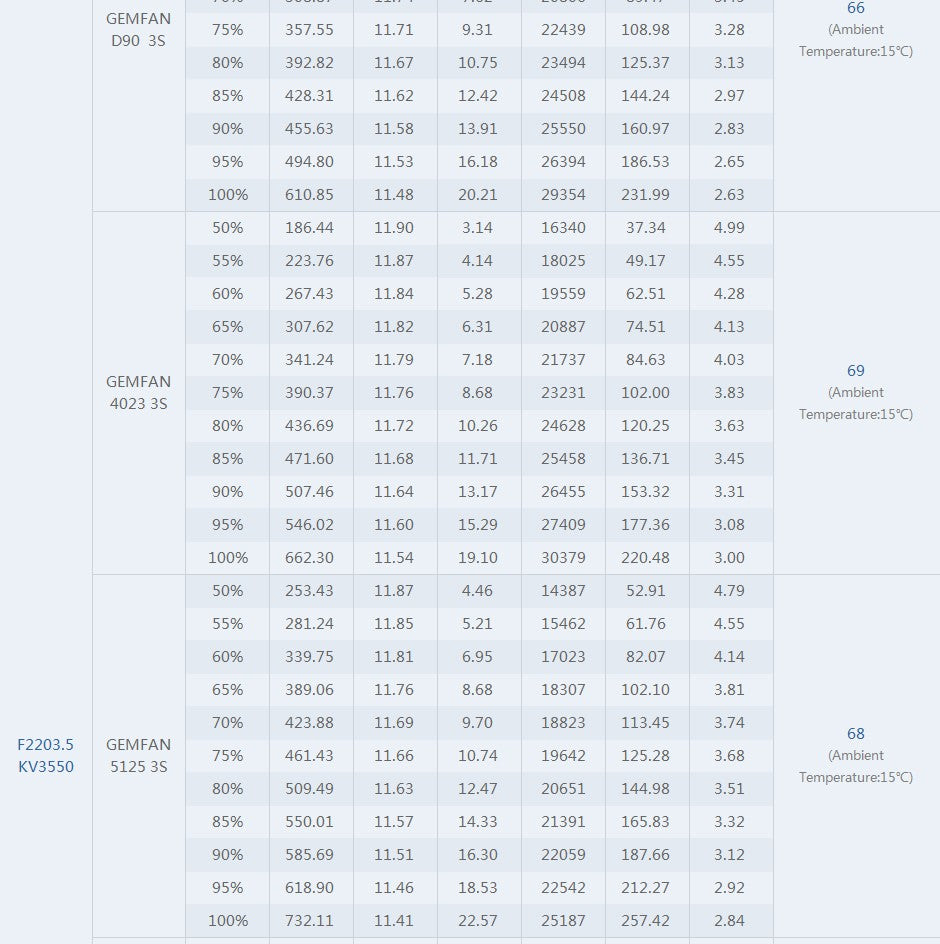Click the 662.30 thrust value cell
The width and height of the screenshot is (940, 944).
tap(310, 557)
